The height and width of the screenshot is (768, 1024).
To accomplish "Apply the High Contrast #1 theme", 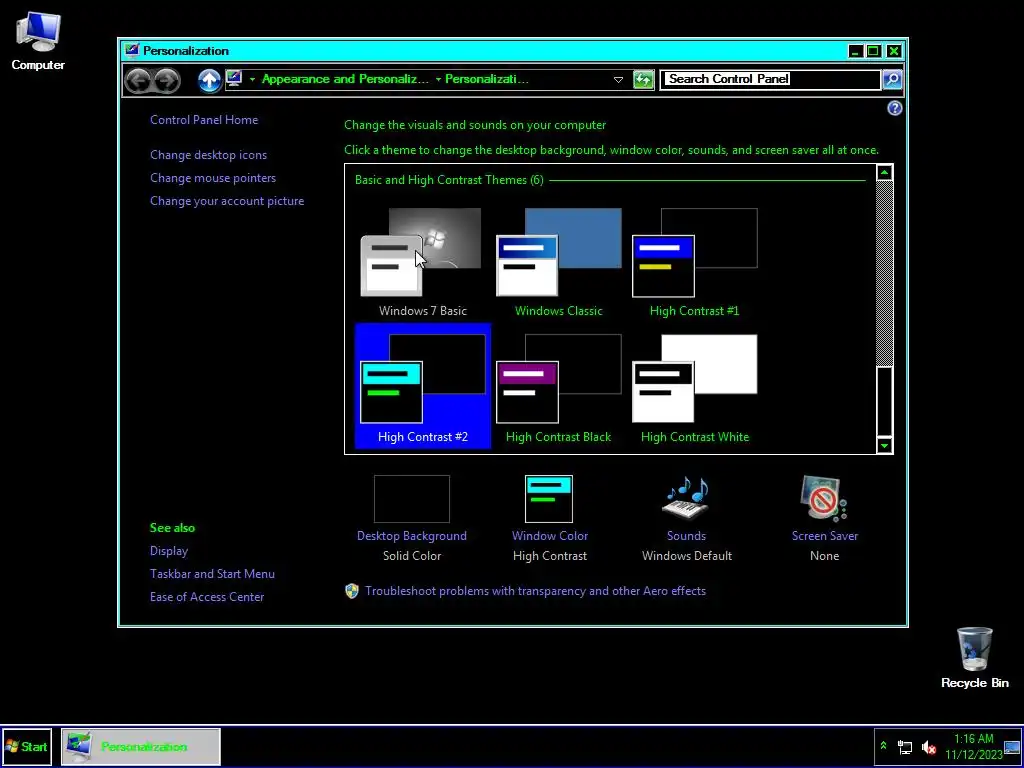I will click(694, 263).
